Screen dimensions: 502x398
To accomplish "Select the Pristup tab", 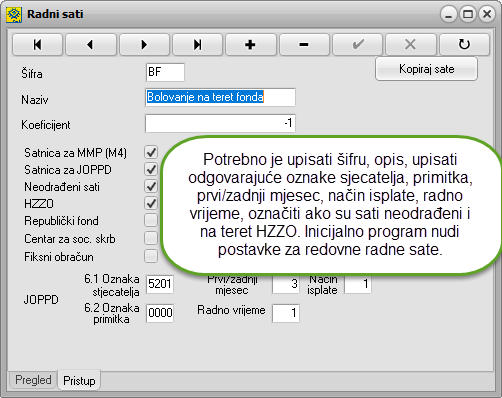I will click(79, 380).
